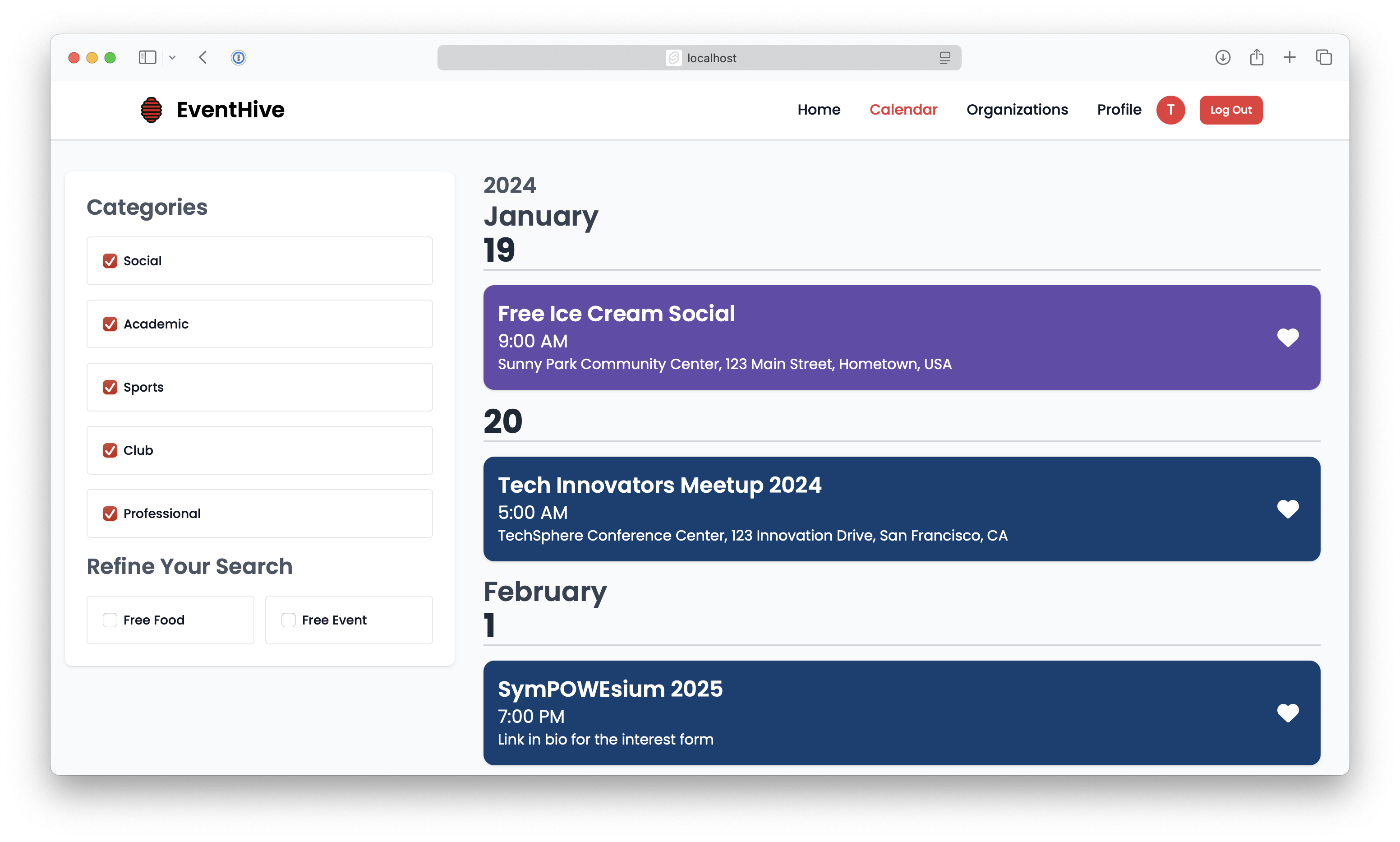Disable the Sports category filter
Screen dimensions: 1400x842
(x=110, y=387)
